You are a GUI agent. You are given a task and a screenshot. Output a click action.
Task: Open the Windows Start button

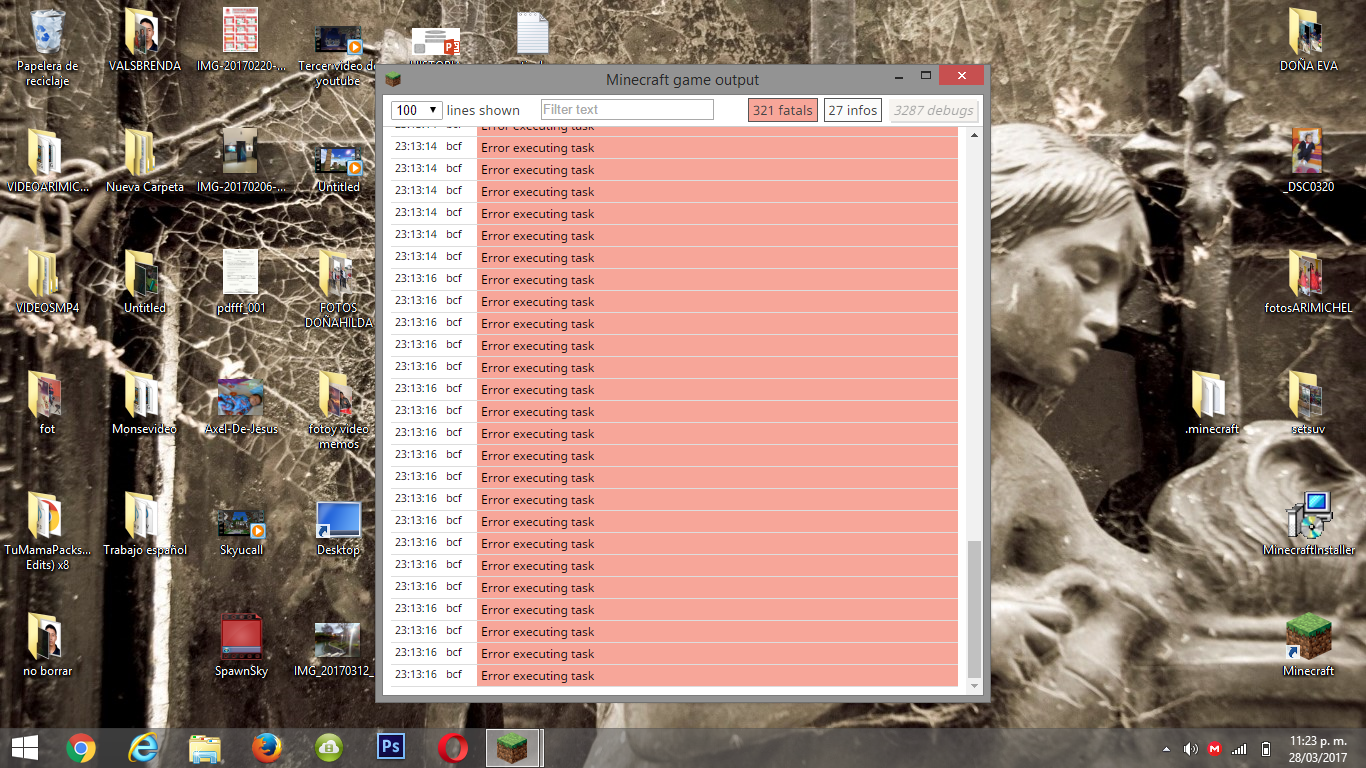pyautogui.click(x=25, y=748)
